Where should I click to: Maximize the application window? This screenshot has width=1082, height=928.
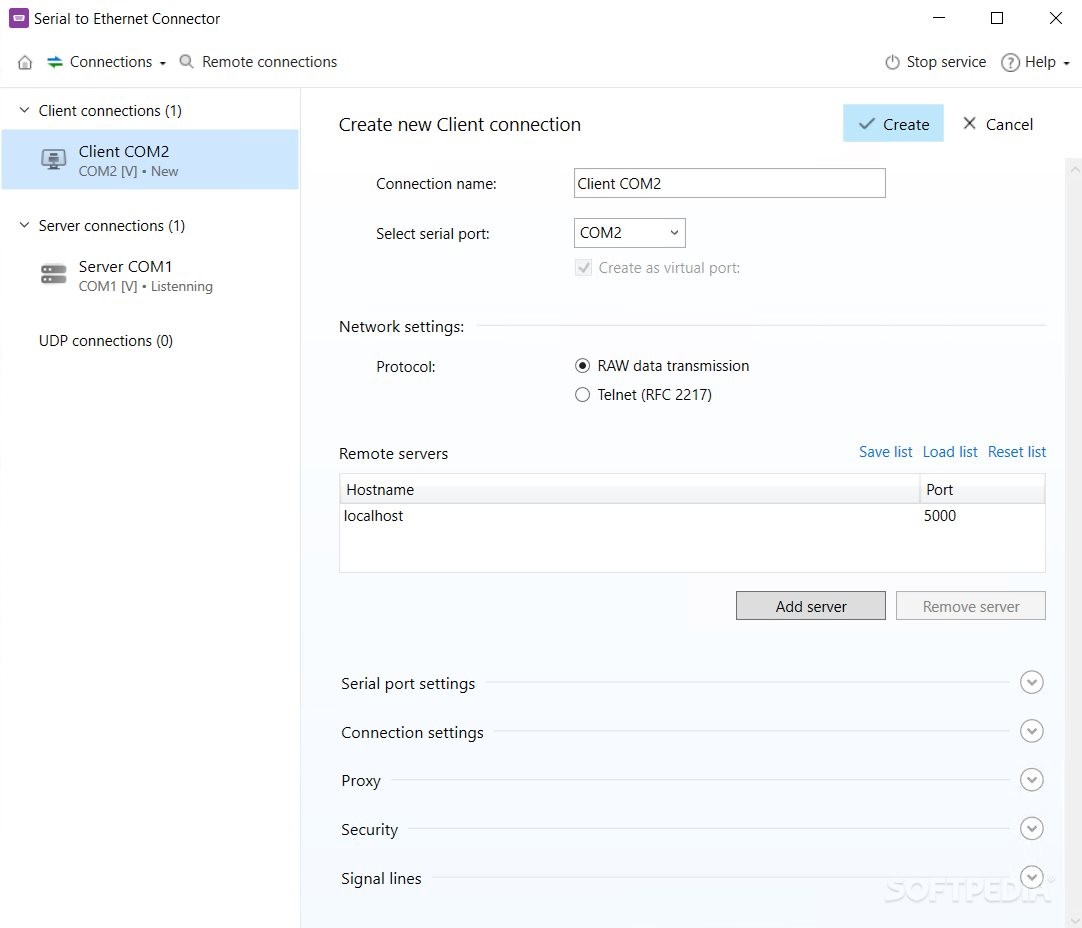pos(997,18)
